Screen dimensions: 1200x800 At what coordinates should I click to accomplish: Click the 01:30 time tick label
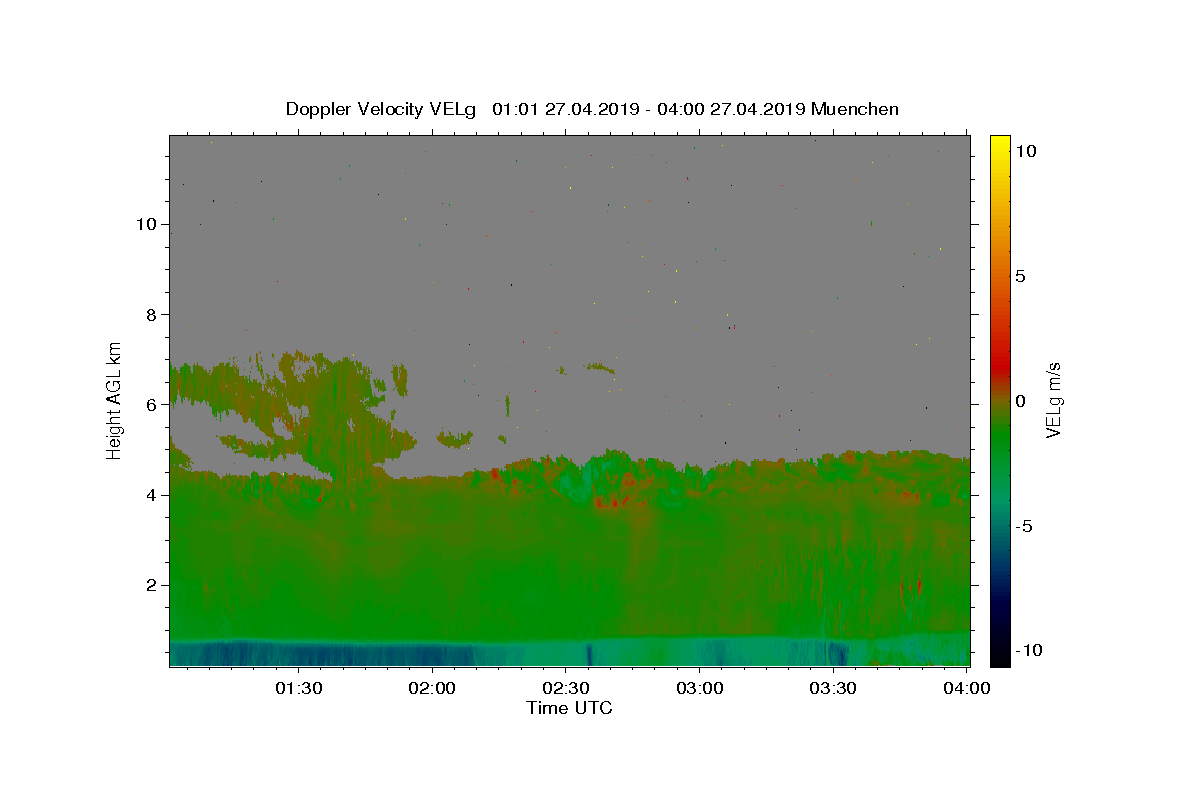298,688
